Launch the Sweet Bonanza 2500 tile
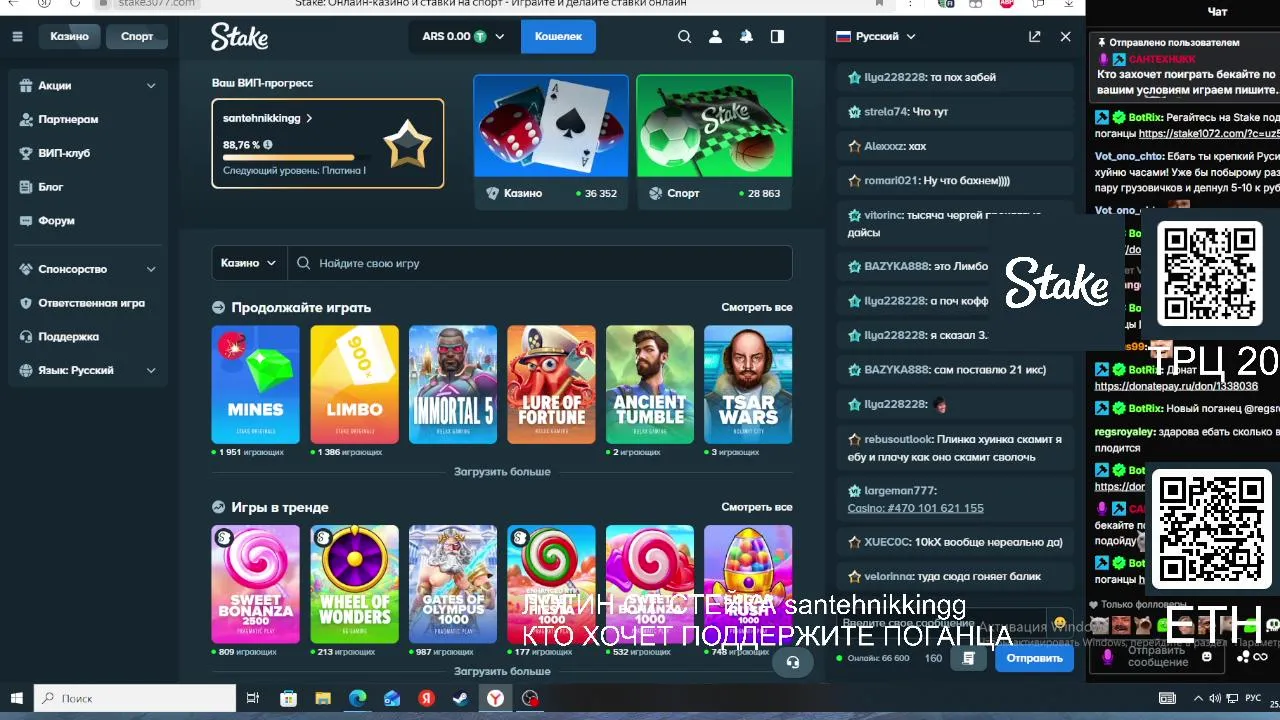Image resolution: width=1280 pixels, height=720 pixels. click(255, 584)
